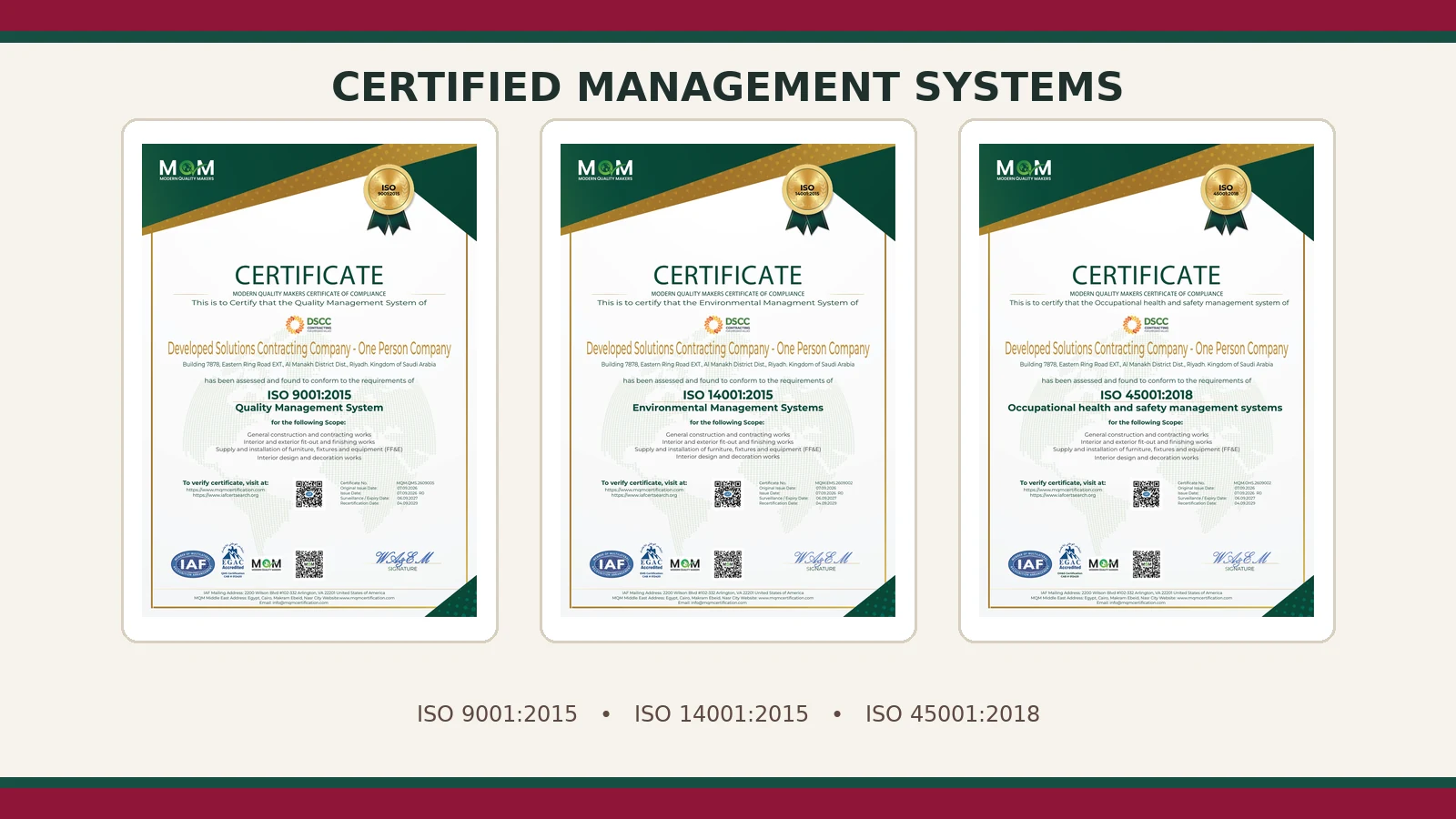Click the company name on the ISO 14001 certificate
This screenshot has height=819, width=1456.
point(728,349)
